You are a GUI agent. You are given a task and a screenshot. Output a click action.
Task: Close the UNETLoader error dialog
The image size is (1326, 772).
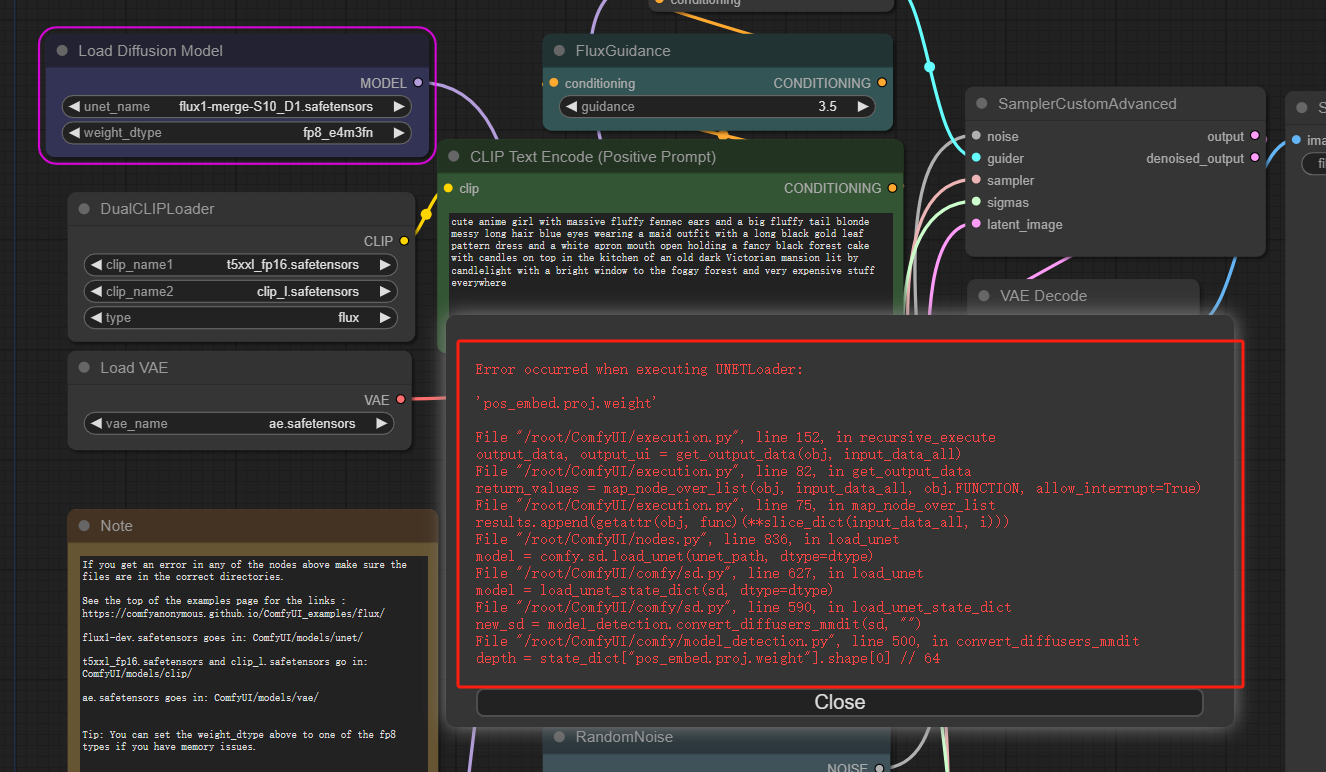(x=839, y=702)
